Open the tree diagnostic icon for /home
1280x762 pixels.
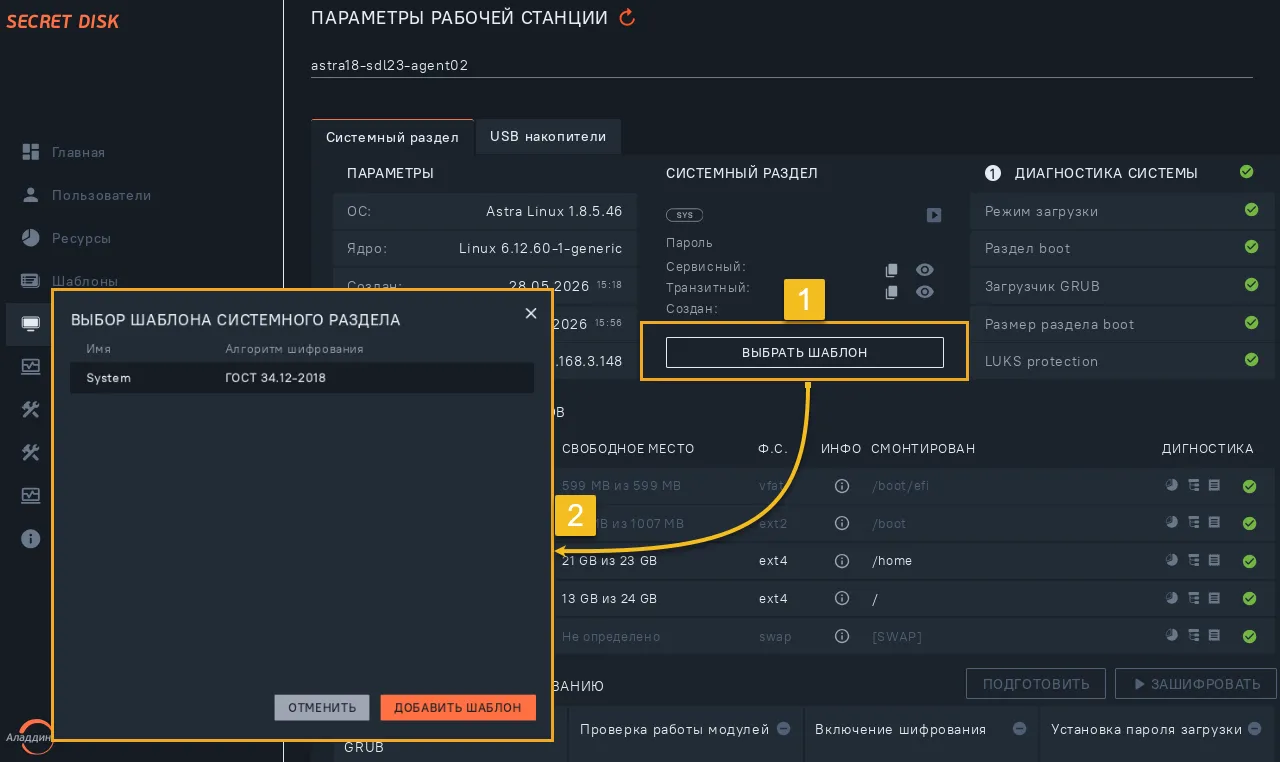[1194, 560]
